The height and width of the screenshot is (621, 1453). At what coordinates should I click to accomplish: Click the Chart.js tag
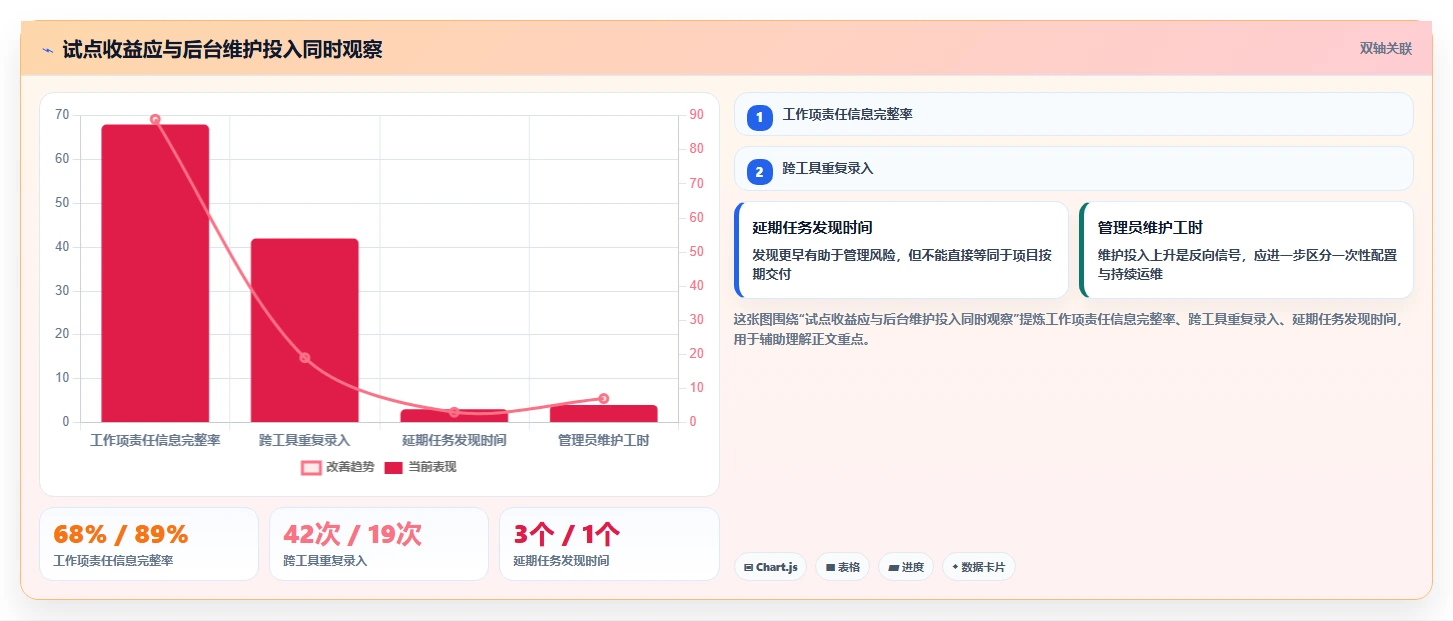point(770,567)
